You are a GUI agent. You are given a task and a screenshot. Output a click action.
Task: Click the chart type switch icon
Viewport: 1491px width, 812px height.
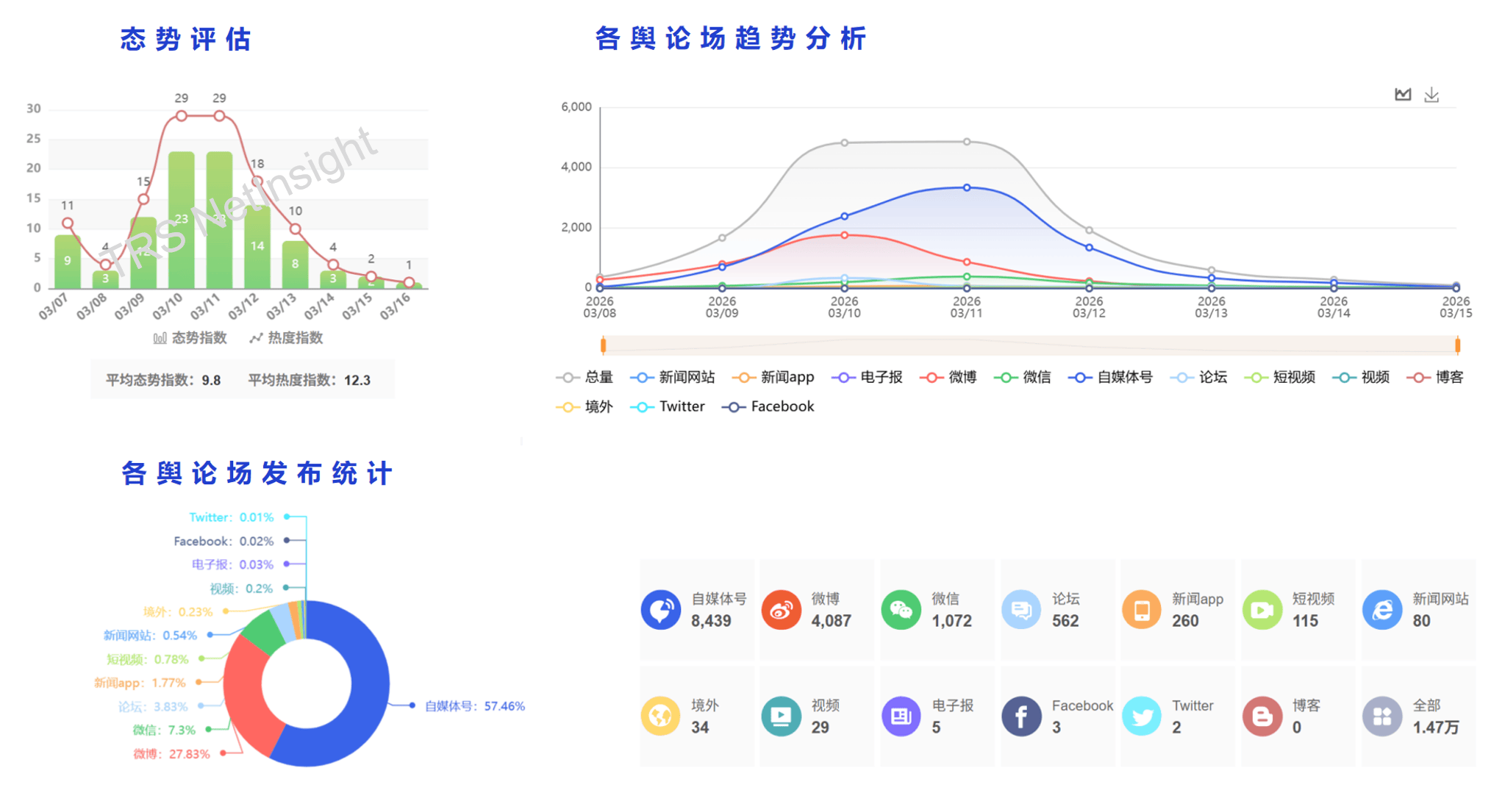[1402, 95]
